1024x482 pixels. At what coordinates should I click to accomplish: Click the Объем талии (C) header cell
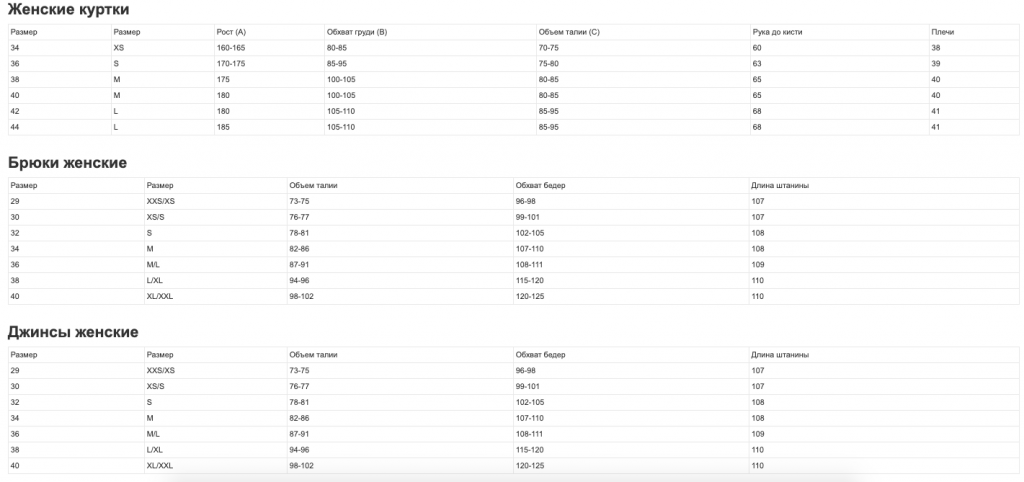[x=569, y=32]
